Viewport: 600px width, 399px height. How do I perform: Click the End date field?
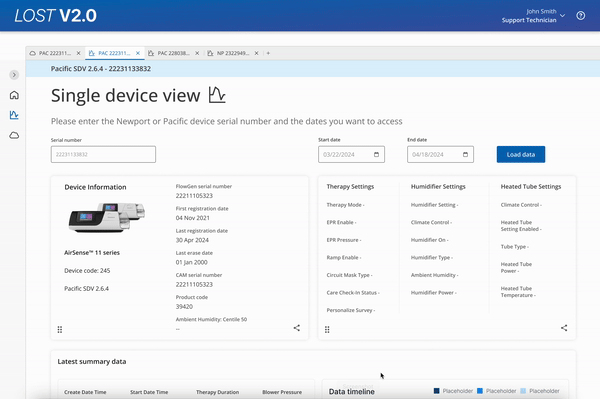(440, 154)
